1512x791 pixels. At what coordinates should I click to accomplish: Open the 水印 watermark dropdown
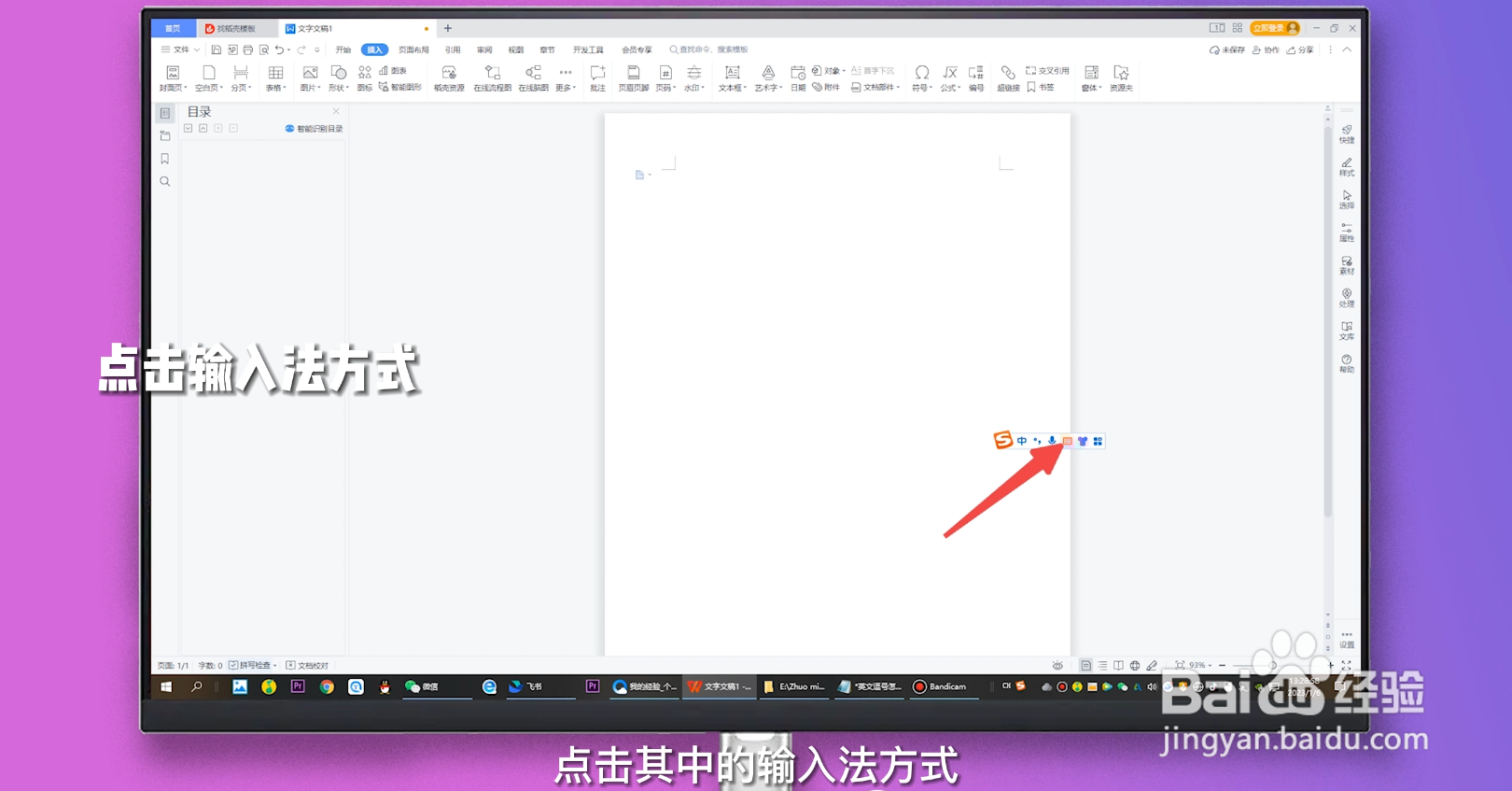(x=694, y=78)
